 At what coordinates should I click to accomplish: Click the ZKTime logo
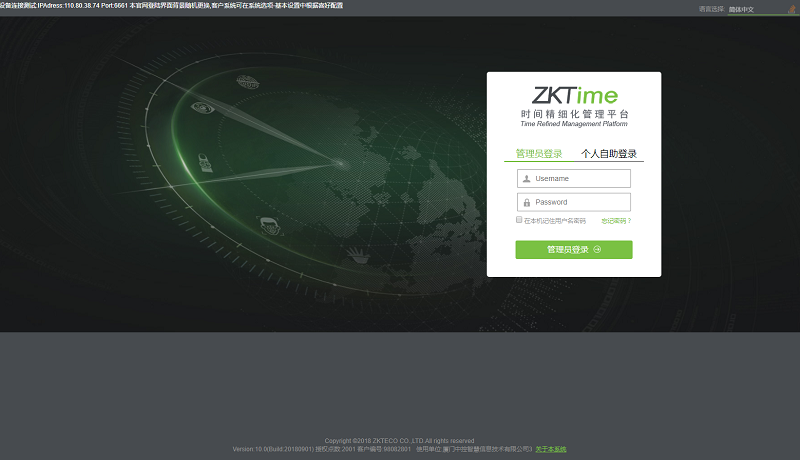tap(574, 95)
